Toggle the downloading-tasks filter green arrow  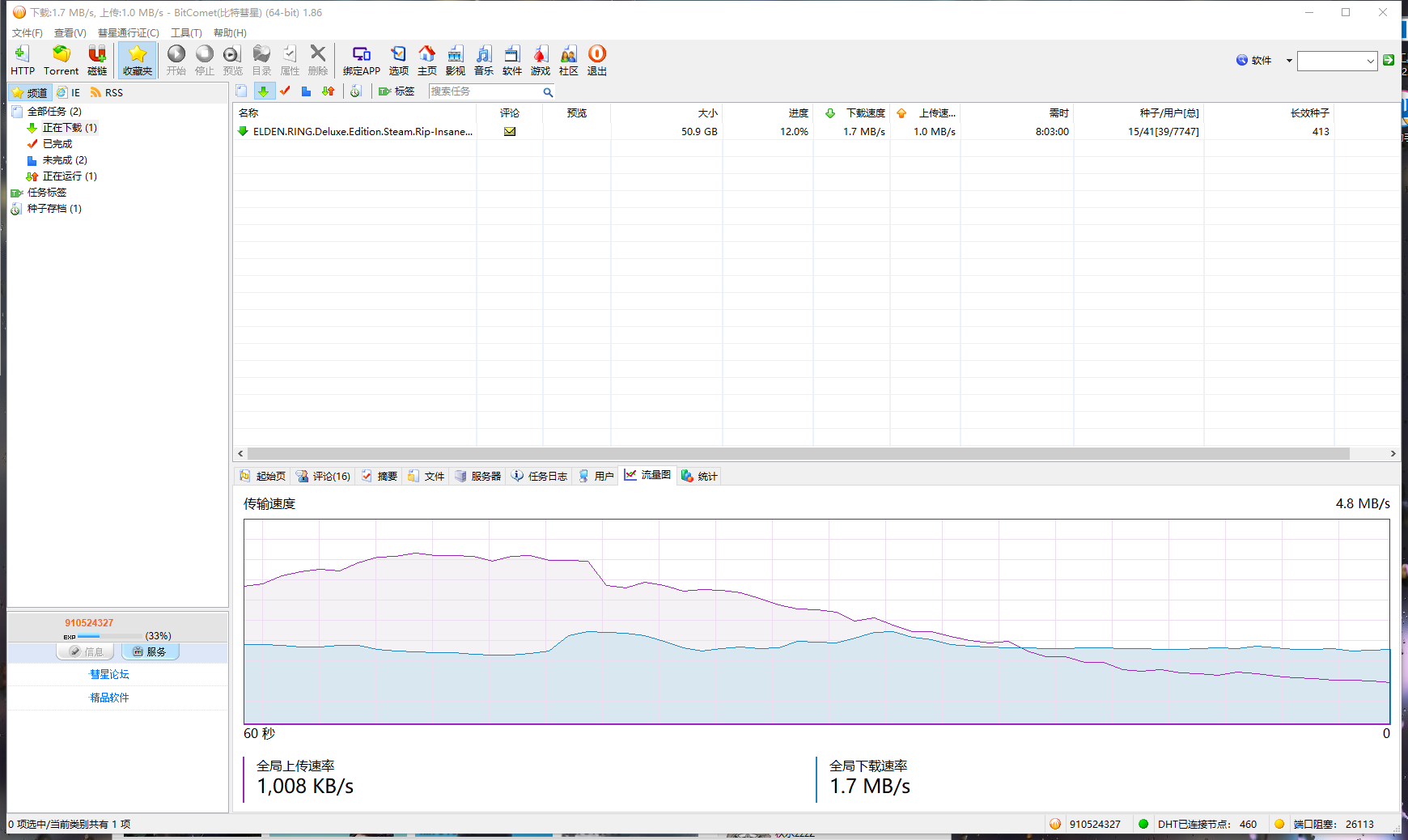[263, 91]
